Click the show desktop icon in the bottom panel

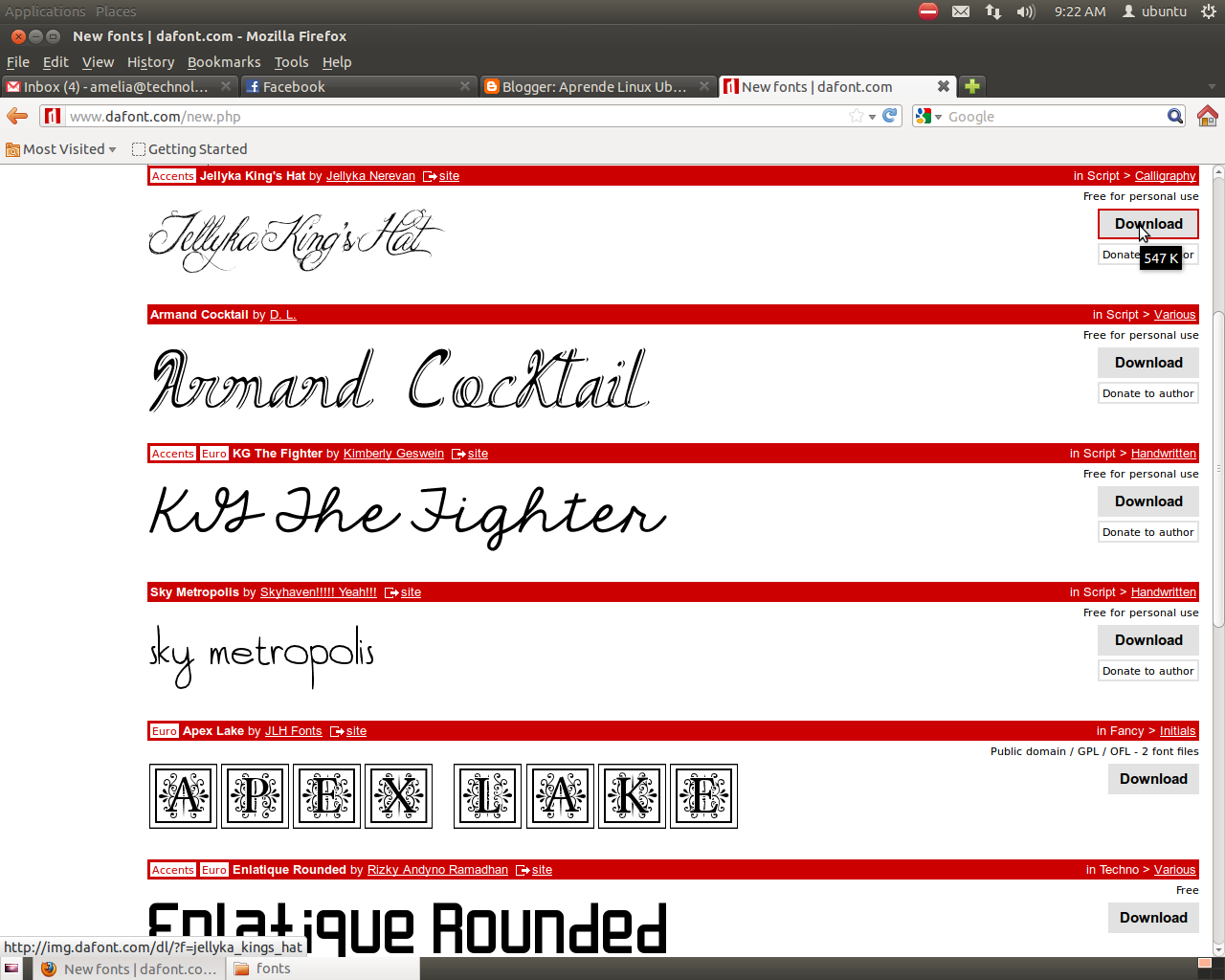tap(11, 969)
